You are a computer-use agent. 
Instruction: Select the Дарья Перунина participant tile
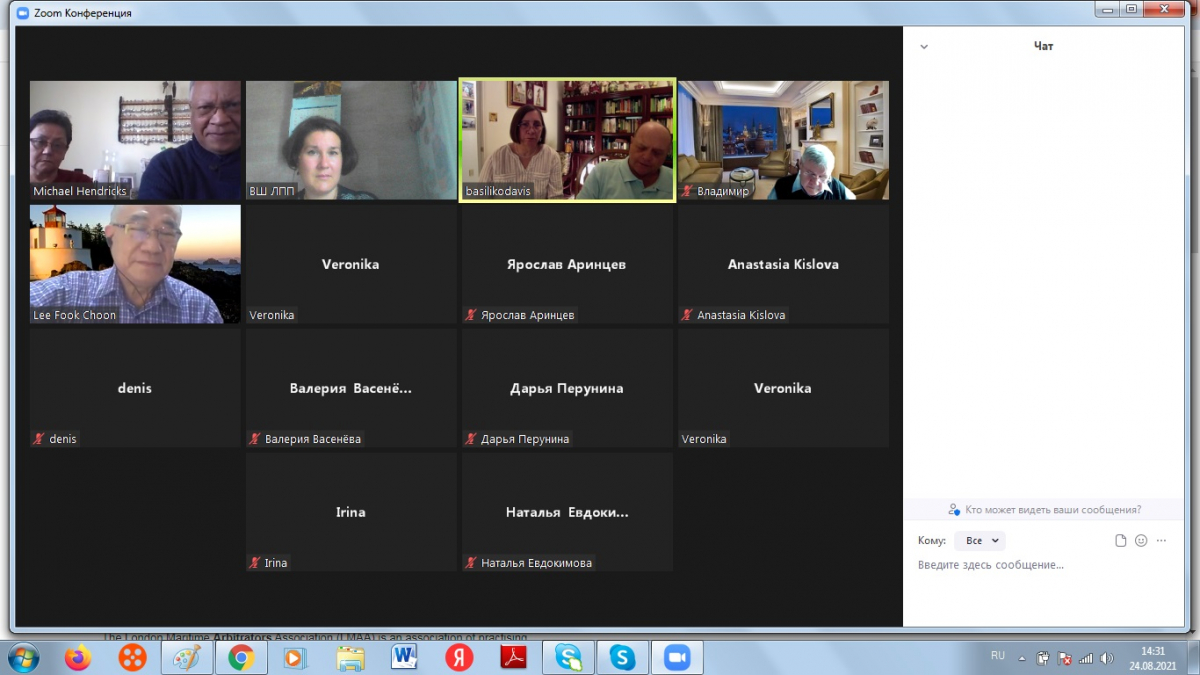(x=567, y=388)
